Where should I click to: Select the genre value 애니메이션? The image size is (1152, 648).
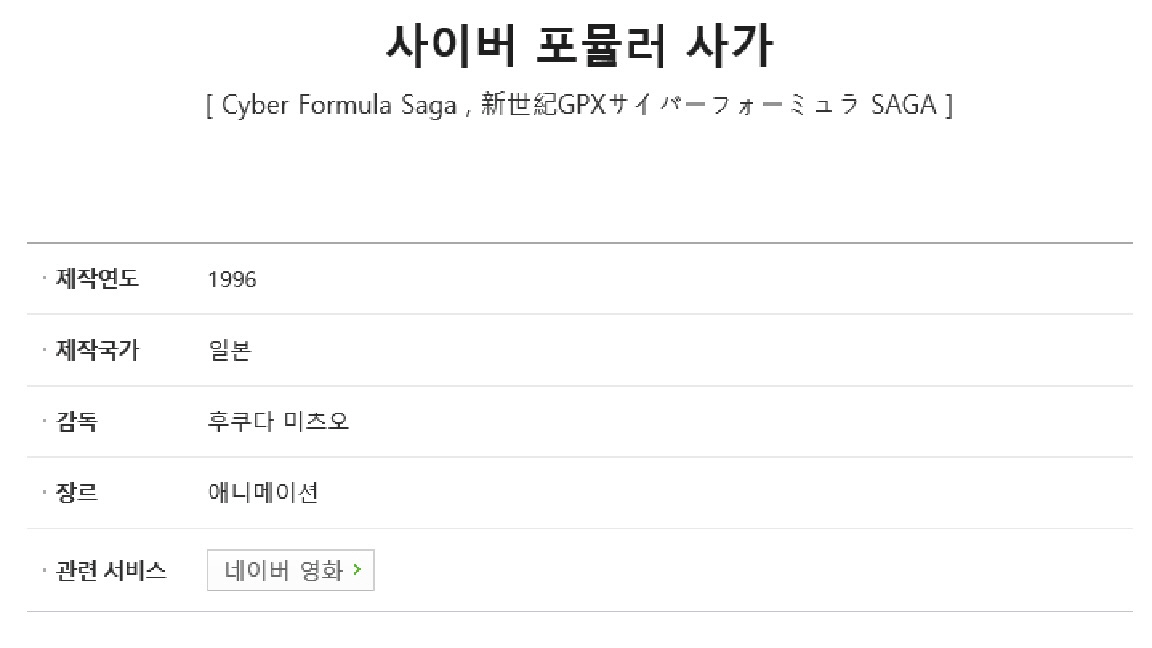click(x=263, y=492)
